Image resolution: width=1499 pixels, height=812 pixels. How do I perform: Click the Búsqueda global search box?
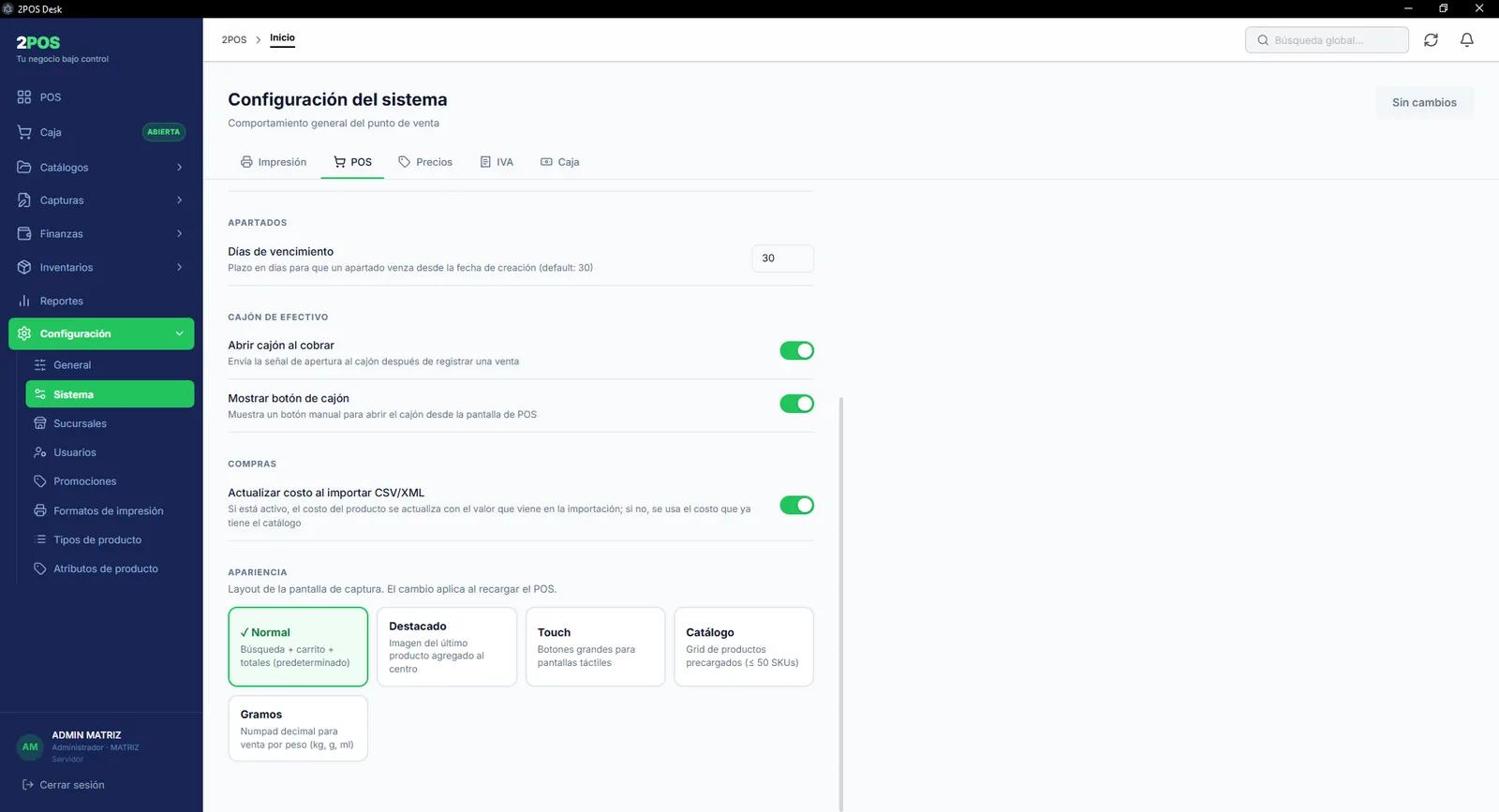(x=1327, y=40)
